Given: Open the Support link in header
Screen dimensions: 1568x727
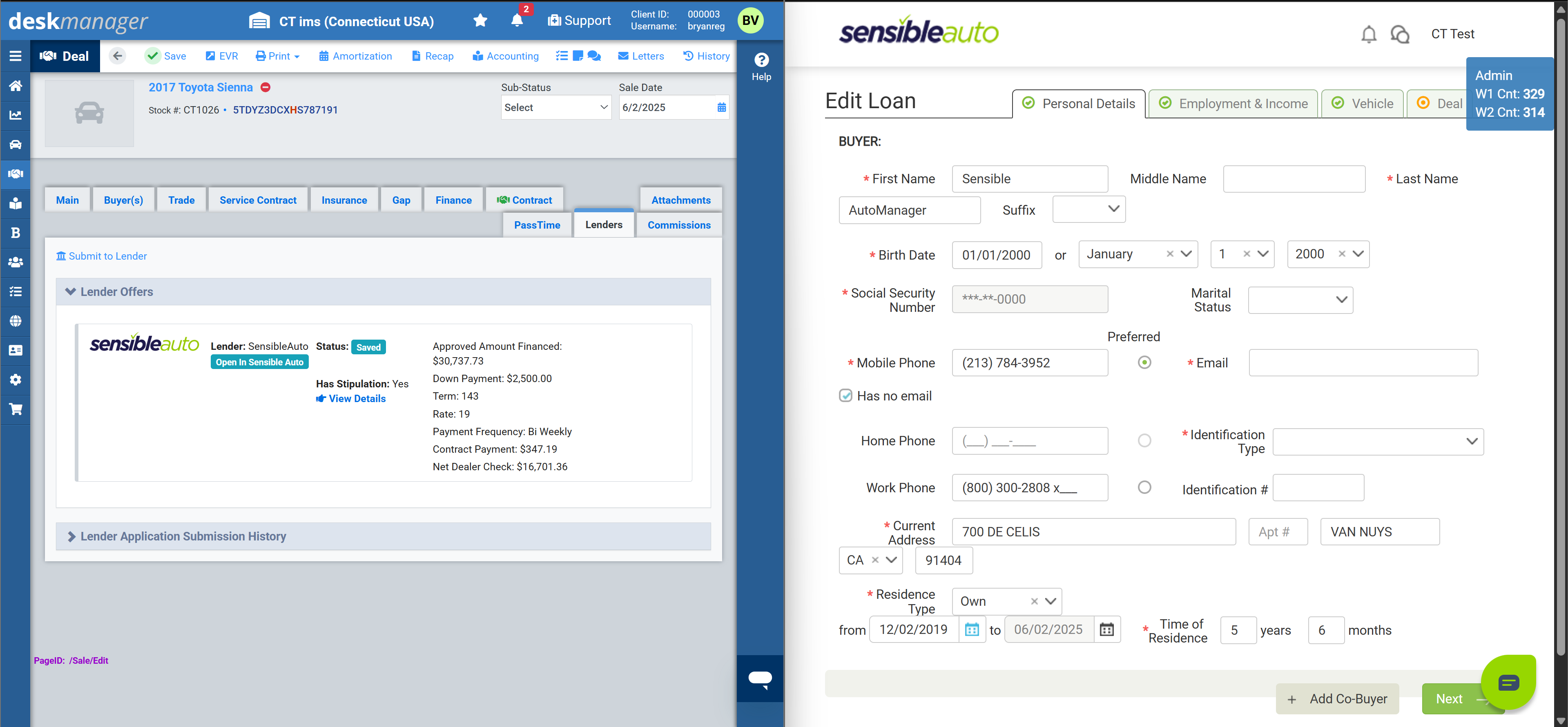Looking at the screenshot, I should (579, 21).
